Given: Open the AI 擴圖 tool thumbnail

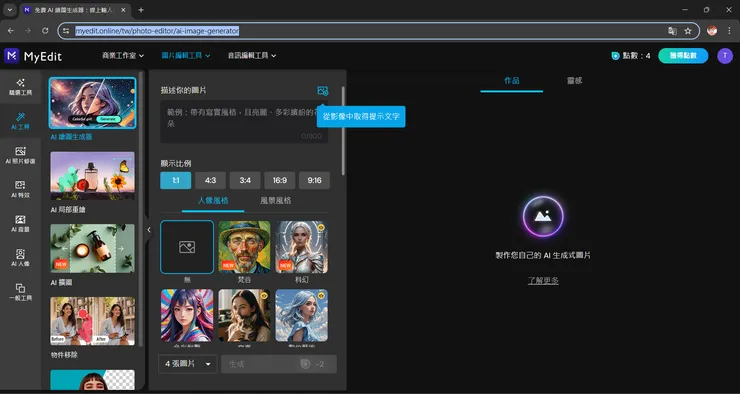Looking at the screenshot, I should click(x=92, y=249).
